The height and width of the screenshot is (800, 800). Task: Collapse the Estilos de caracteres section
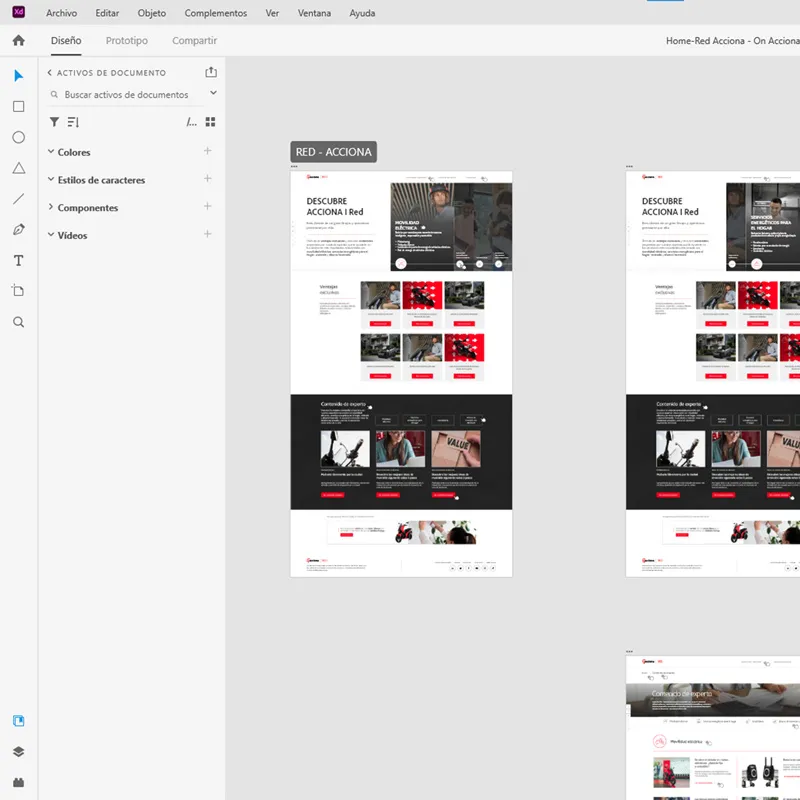[x=51, y=179]
